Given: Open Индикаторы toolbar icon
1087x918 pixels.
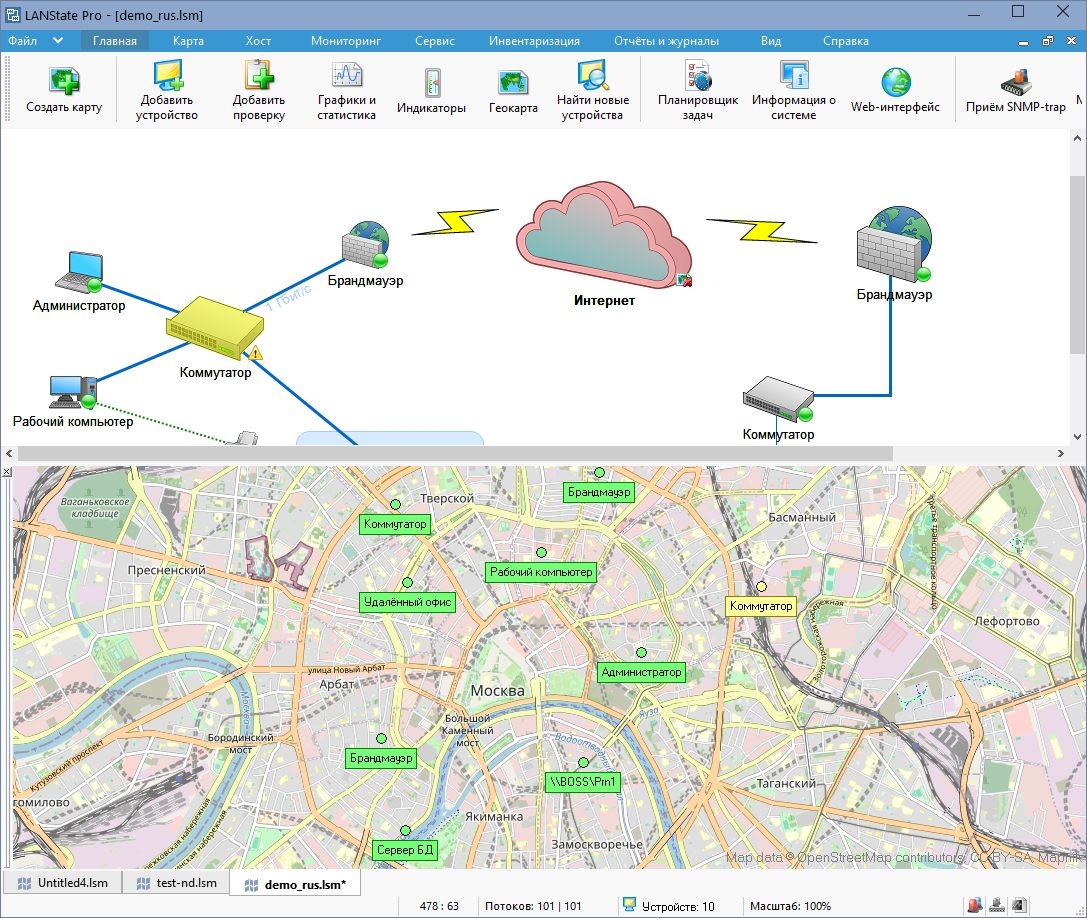Looking at the screenshot, I should point(432,83).
